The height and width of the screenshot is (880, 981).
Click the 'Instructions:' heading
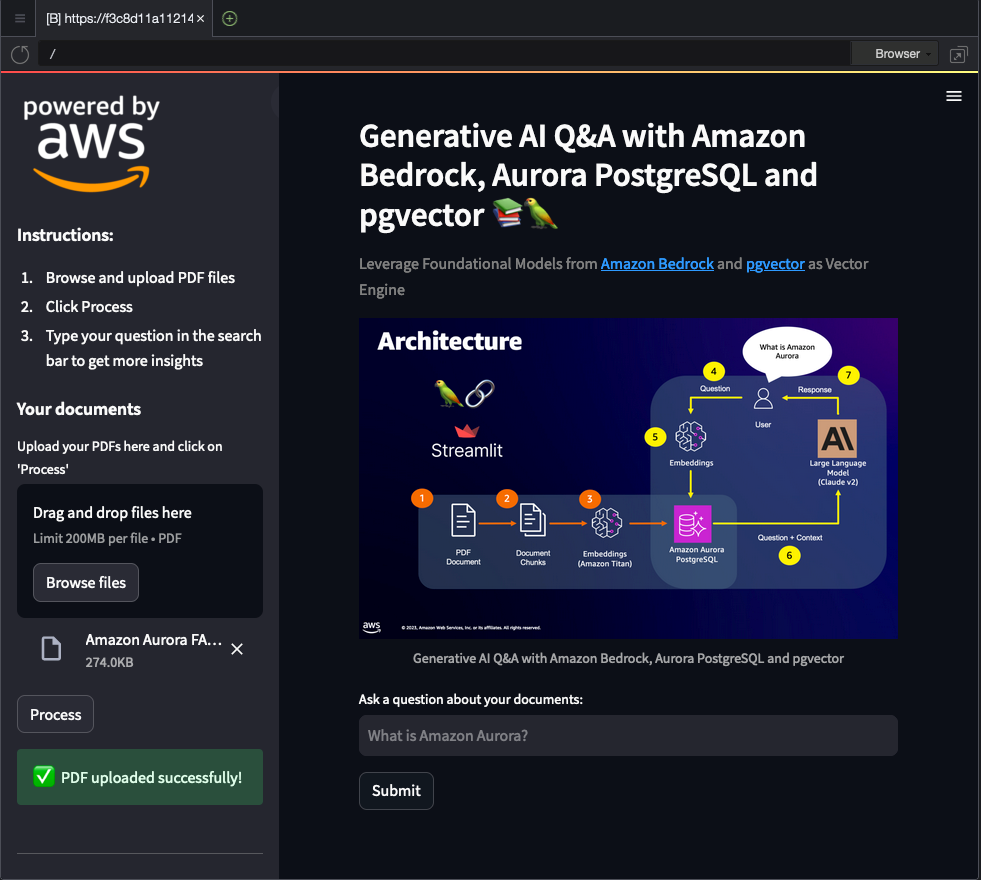click(65, 235)
